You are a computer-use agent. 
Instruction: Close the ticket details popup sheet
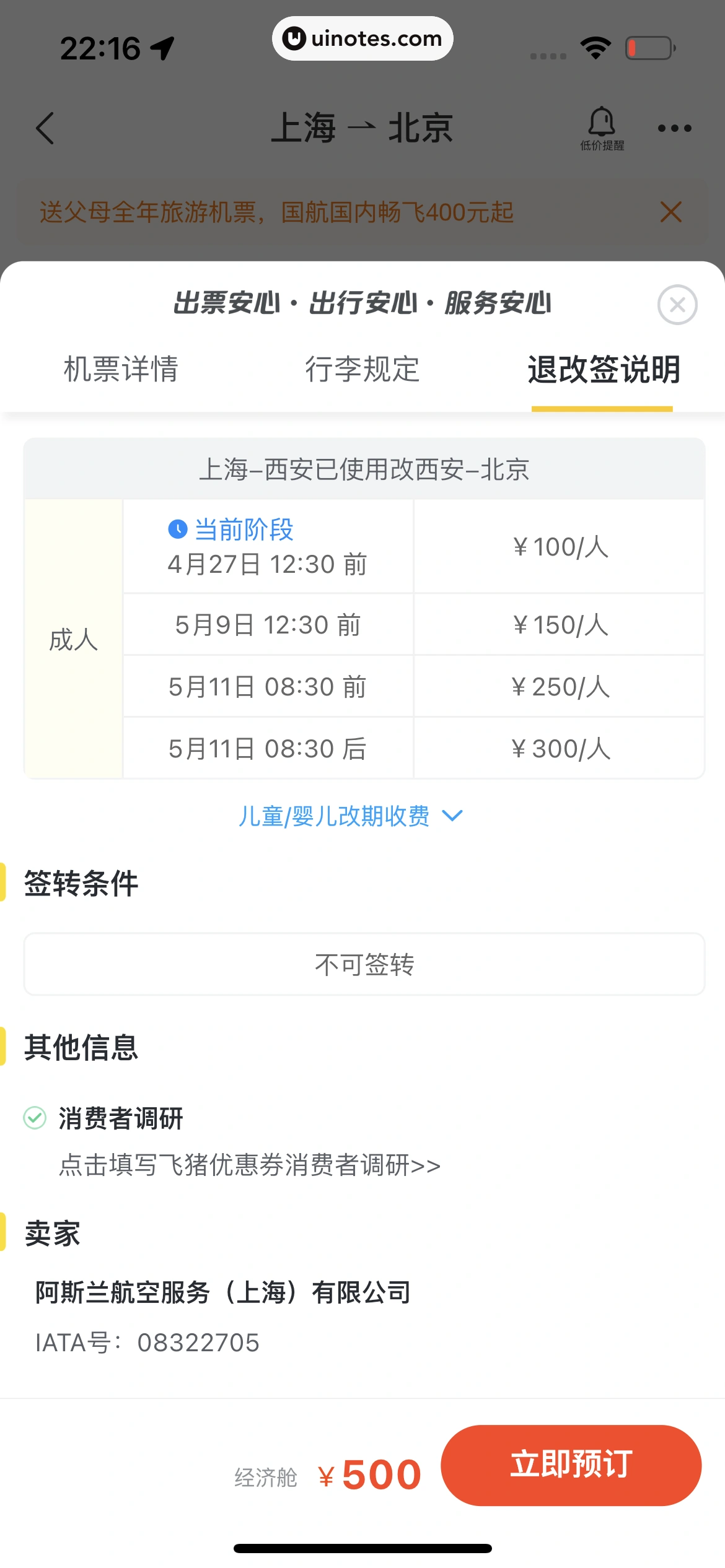point(677,305)
